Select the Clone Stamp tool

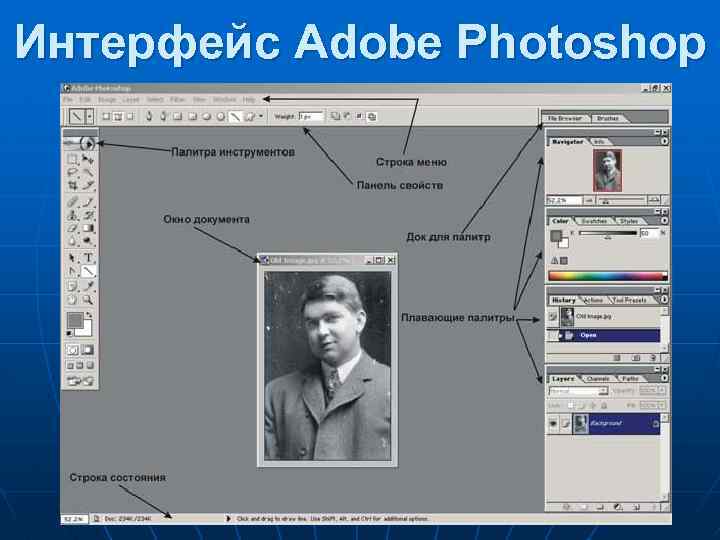click(x=72, y=215)
